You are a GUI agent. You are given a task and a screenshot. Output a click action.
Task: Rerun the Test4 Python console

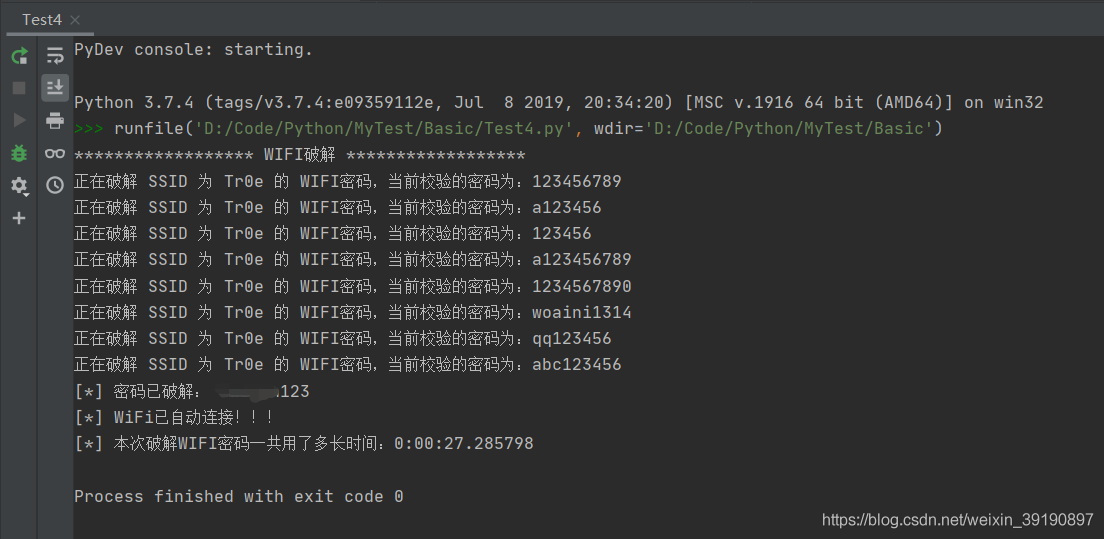click(19, 56)
